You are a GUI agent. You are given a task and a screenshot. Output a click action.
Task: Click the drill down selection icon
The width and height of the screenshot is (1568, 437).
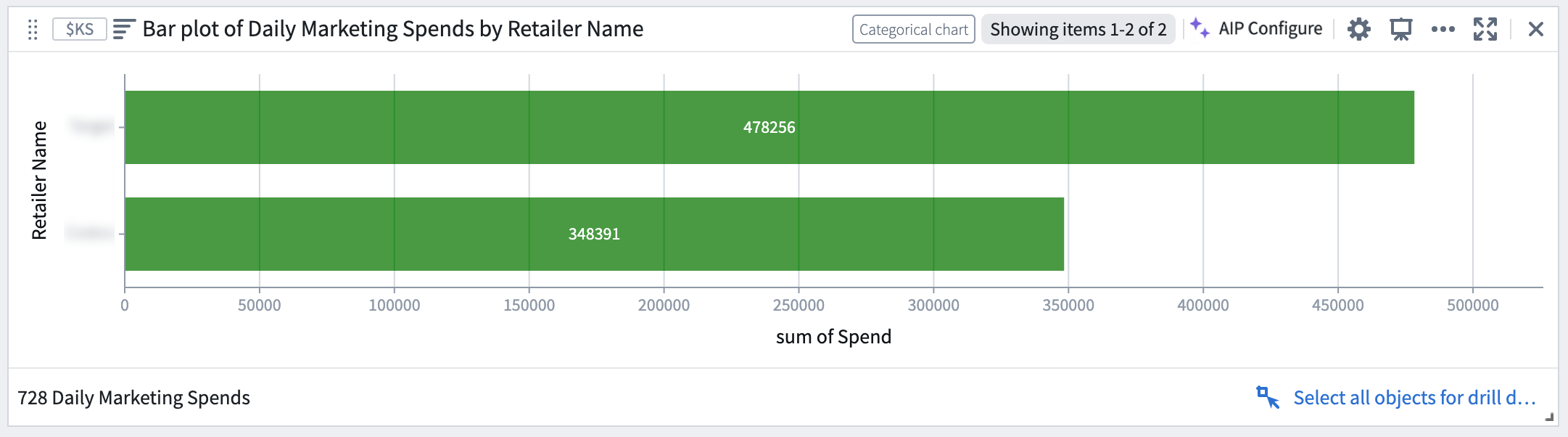coord(1268,397)
